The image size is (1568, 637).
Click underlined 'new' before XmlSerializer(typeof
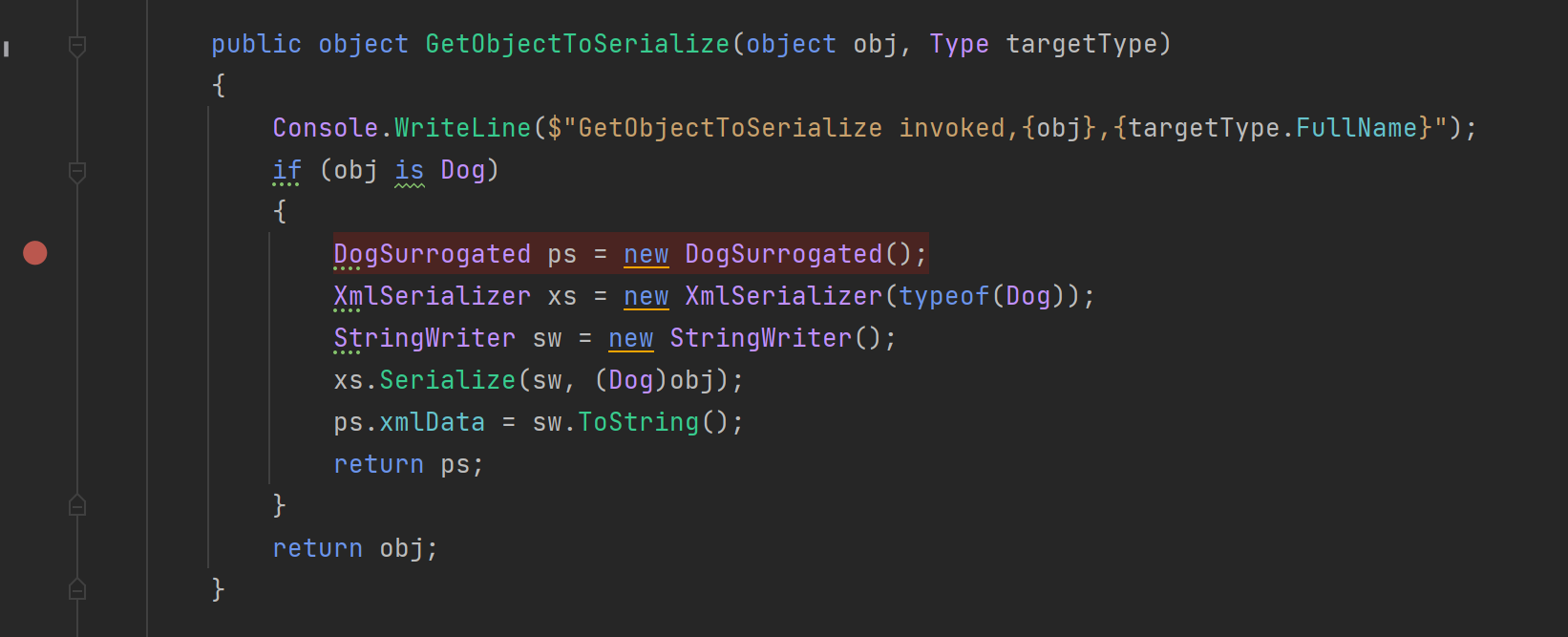646,296
